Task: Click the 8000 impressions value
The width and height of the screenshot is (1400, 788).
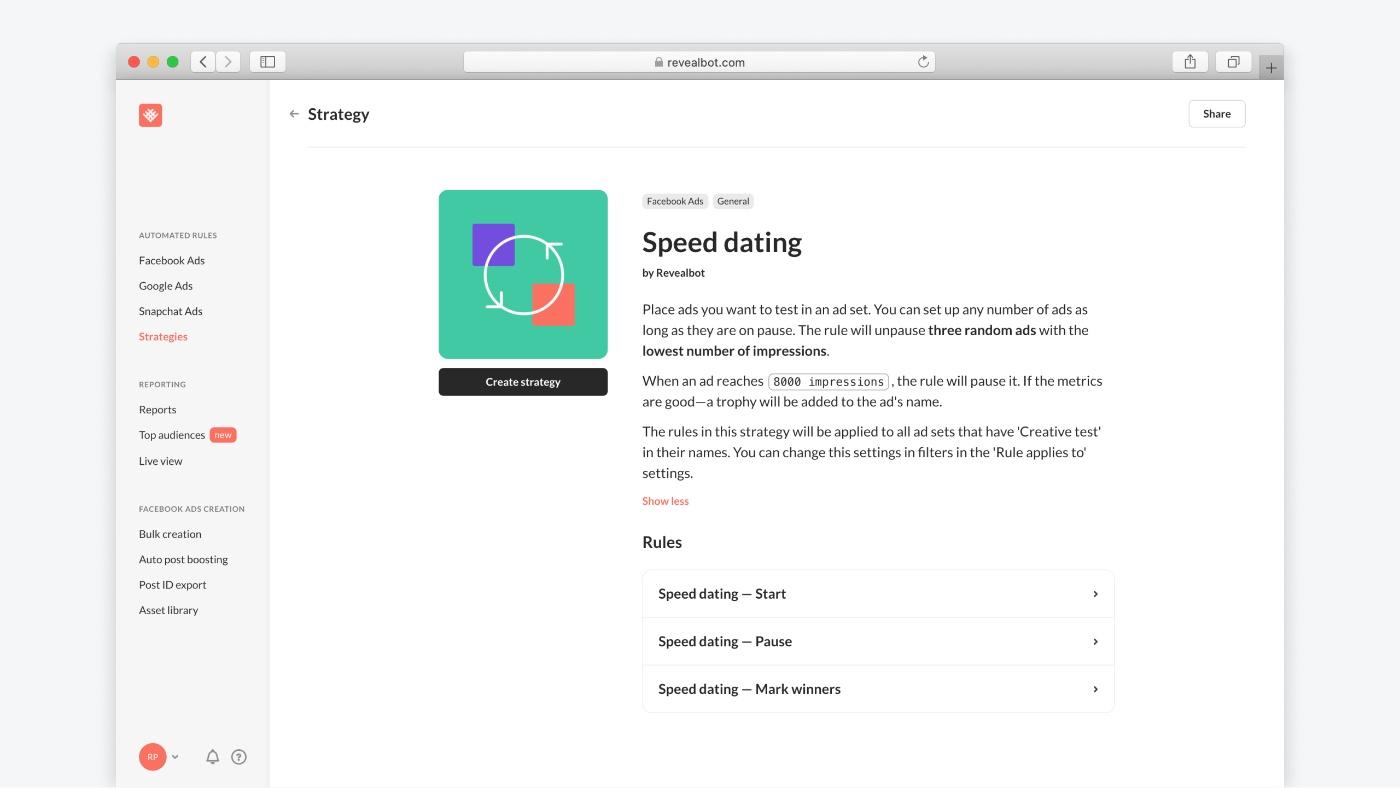Action: click(829, 382)
